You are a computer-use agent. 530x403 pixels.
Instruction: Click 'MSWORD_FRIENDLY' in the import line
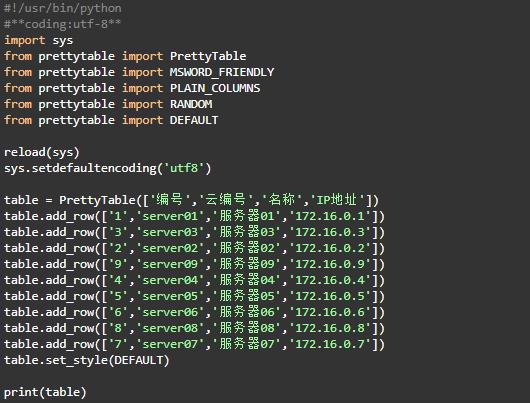[222, 72]
